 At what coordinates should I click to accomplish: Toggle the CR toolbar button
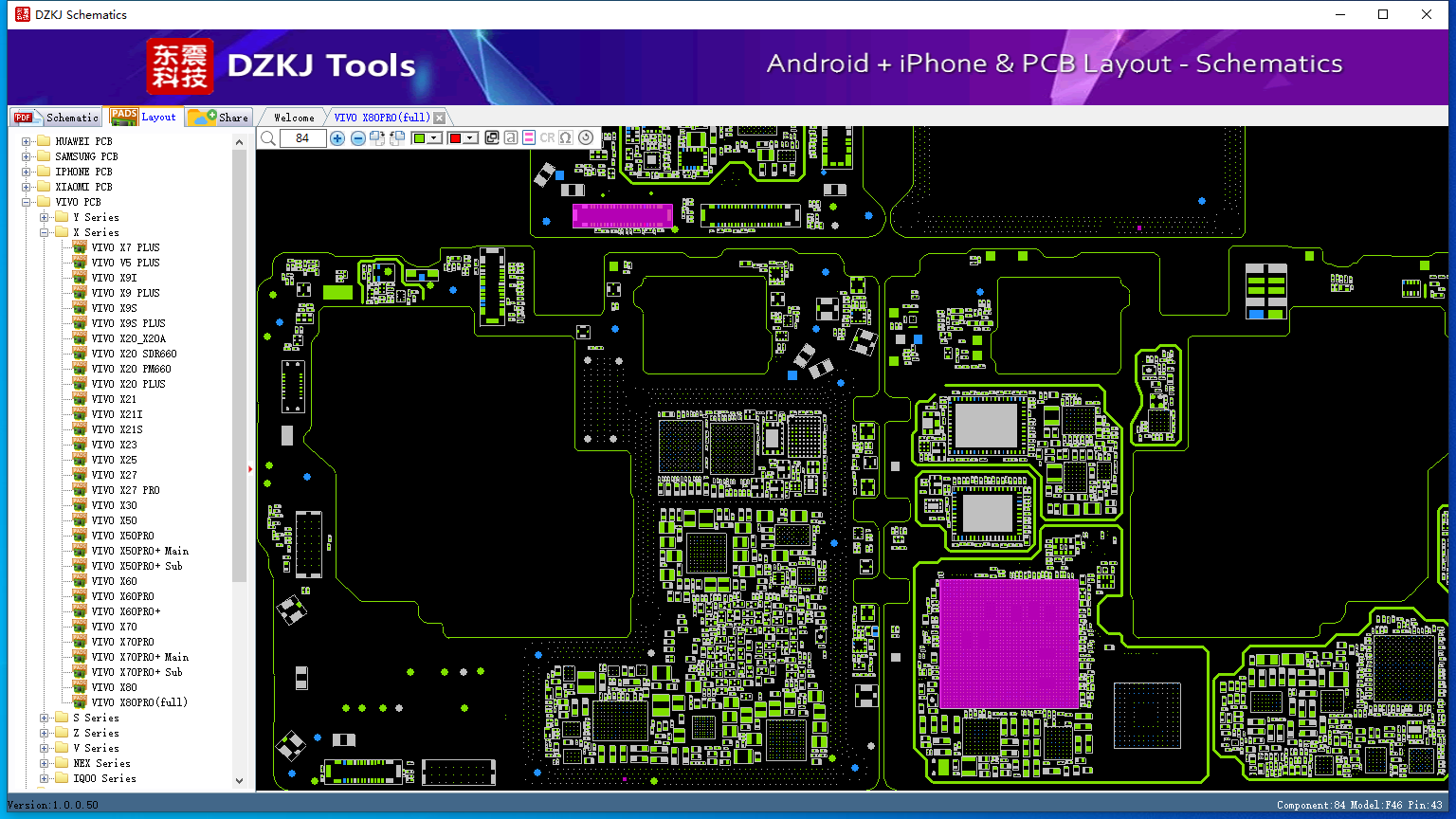[547, 138]
